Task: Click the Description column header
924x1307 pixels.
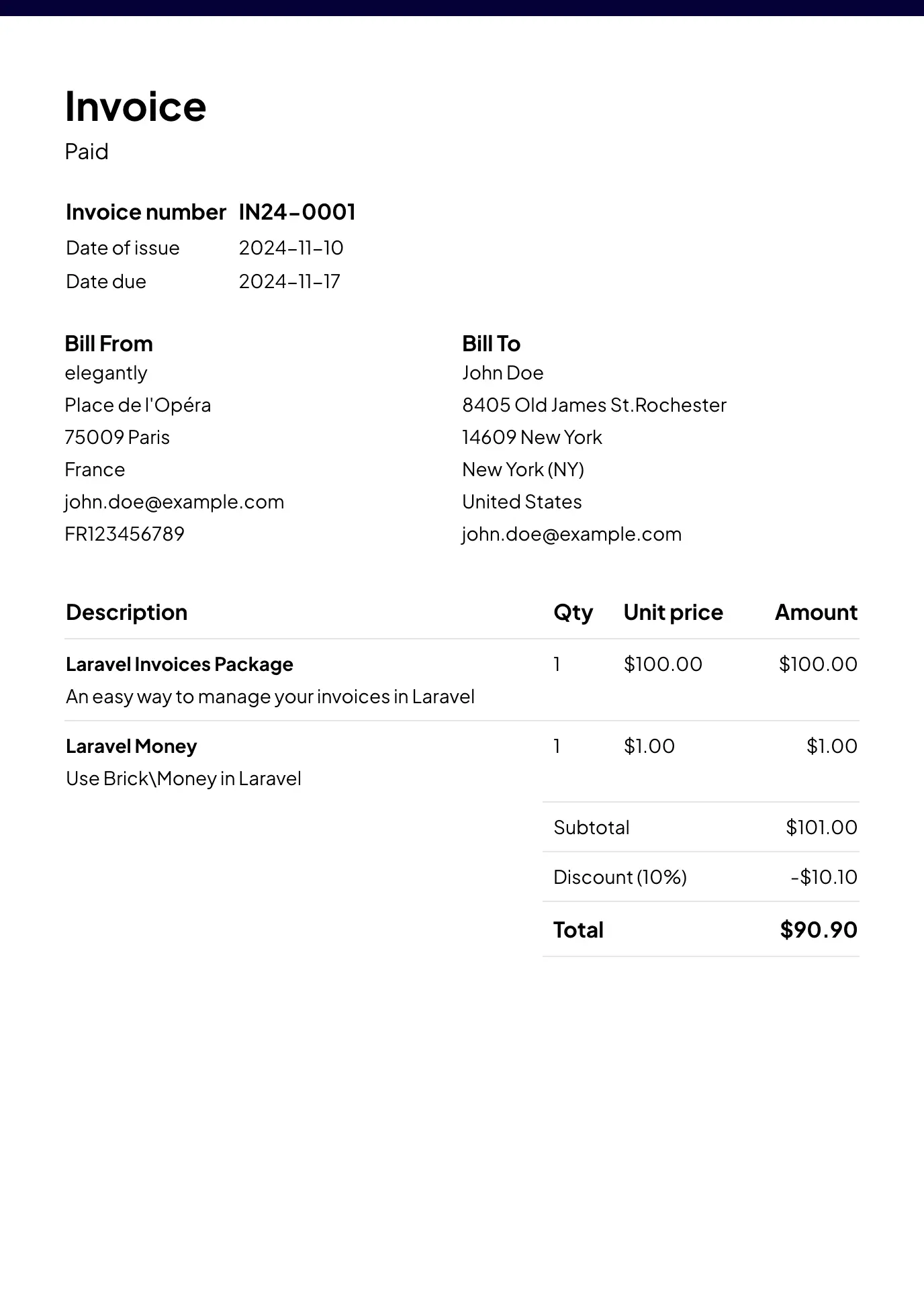Action: point(126,613)
